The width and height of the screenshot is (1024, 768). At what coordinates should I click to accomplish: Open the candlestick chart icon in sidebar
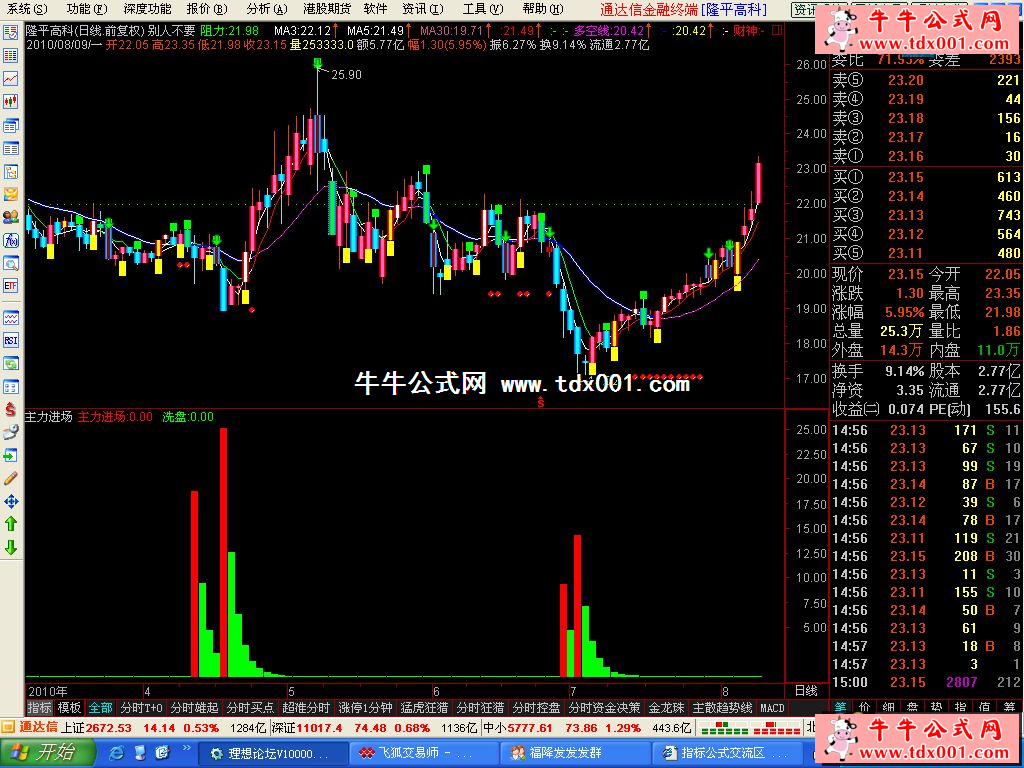11,101
